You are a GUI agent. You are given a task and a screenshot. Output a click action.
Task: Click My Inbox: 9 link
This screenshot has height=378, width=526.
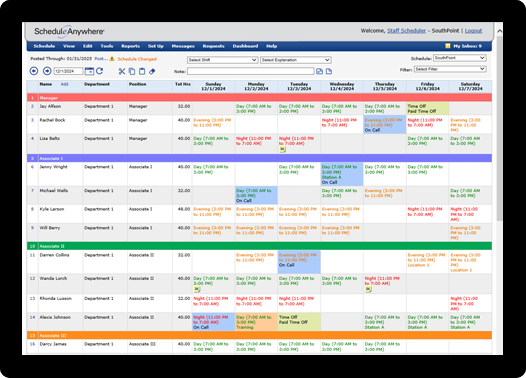point(468,46)
